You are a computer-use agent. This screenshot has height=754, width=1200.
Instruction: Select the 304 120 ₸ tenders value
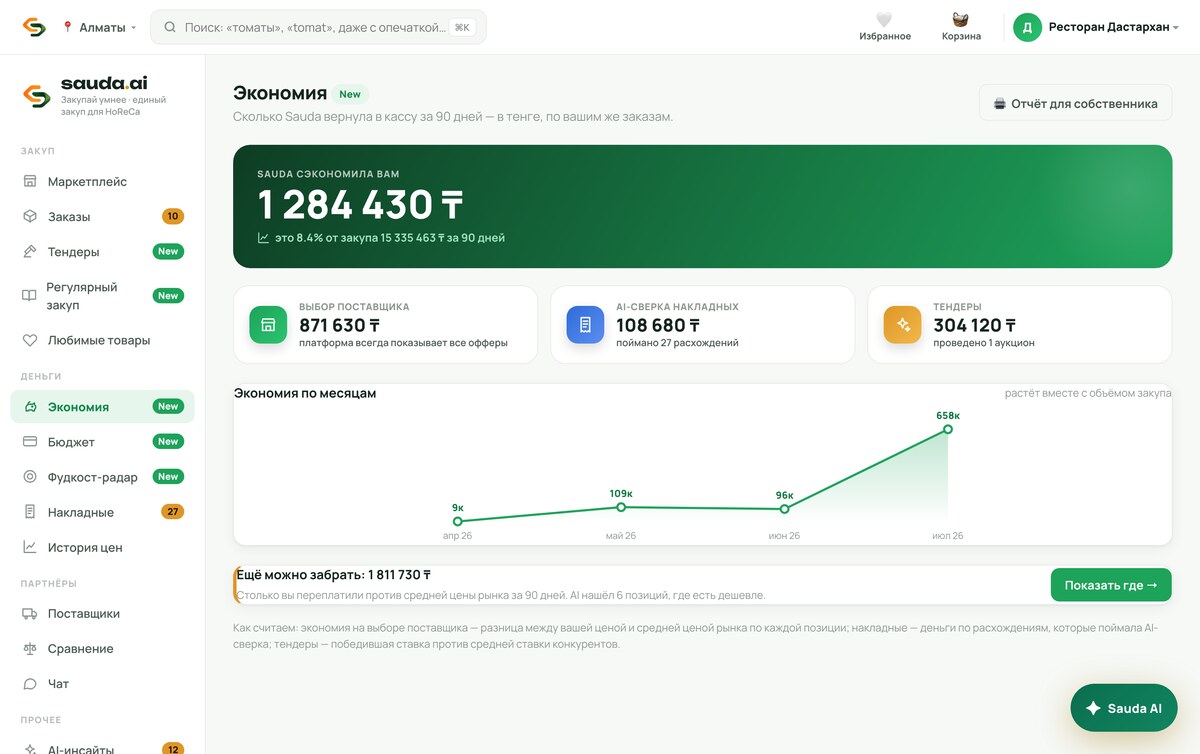coord(975,326)
